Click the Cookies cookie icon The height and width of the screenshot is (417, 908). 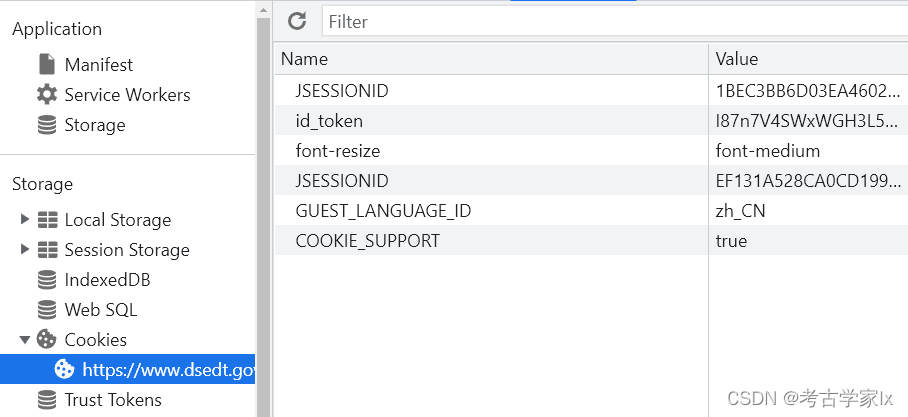point(47,340)
